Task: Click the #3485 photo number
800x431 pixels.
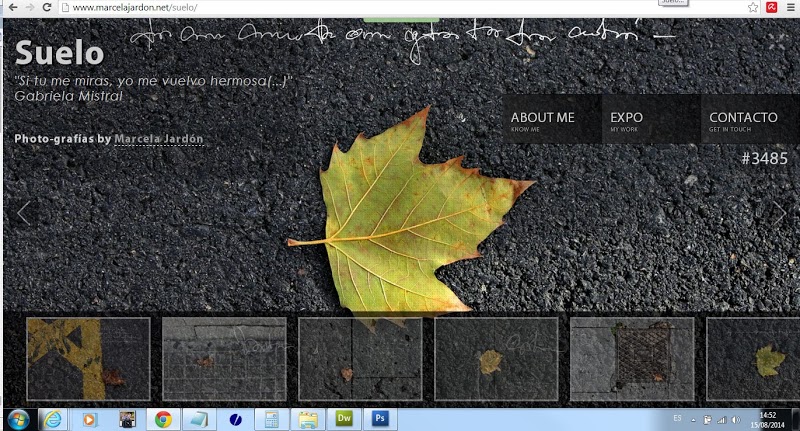Action: (x=764, y=159)
